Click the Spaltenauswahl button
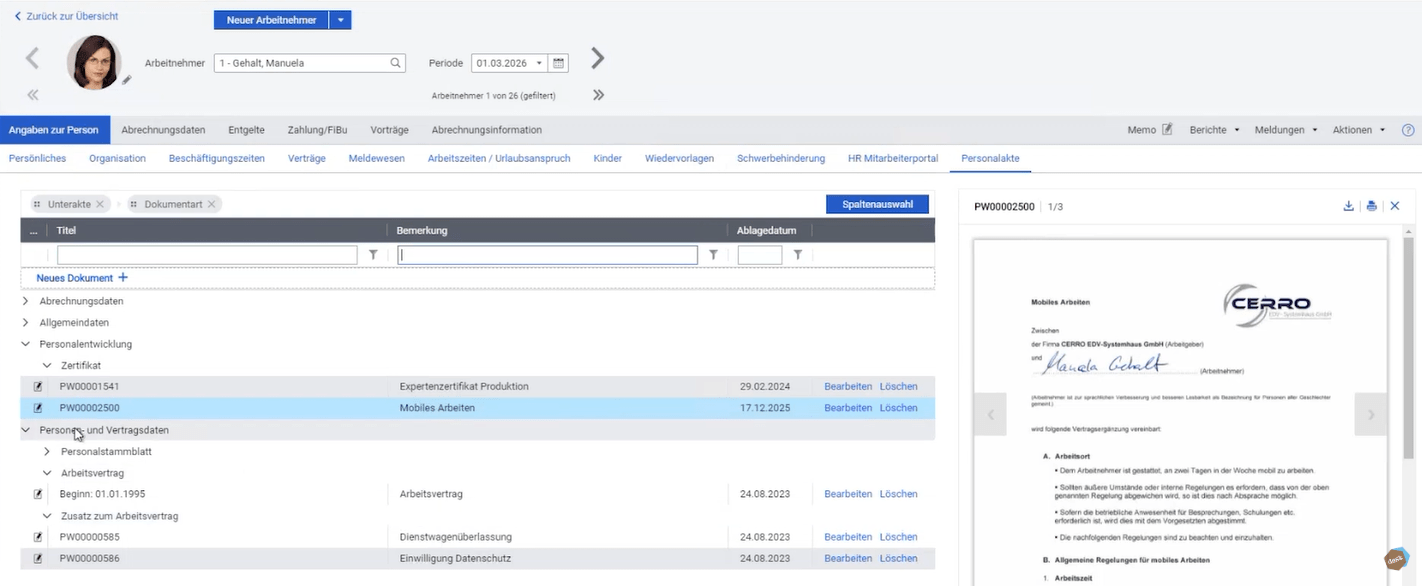The width and height of the screenshot is (1422, 586). 877,203
